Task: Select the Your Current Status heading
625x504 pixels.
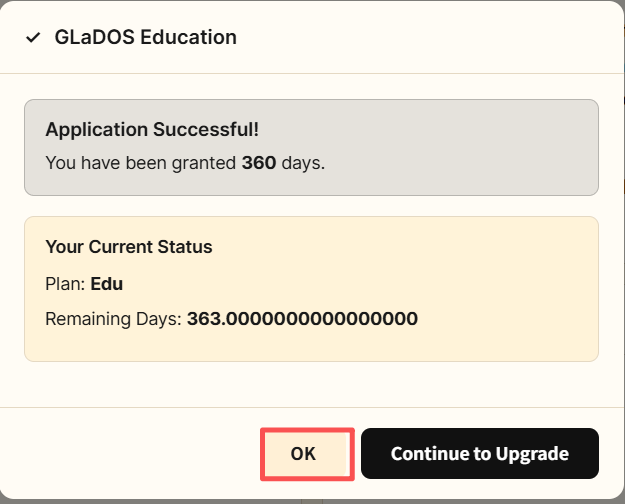Action: point(129,247)
